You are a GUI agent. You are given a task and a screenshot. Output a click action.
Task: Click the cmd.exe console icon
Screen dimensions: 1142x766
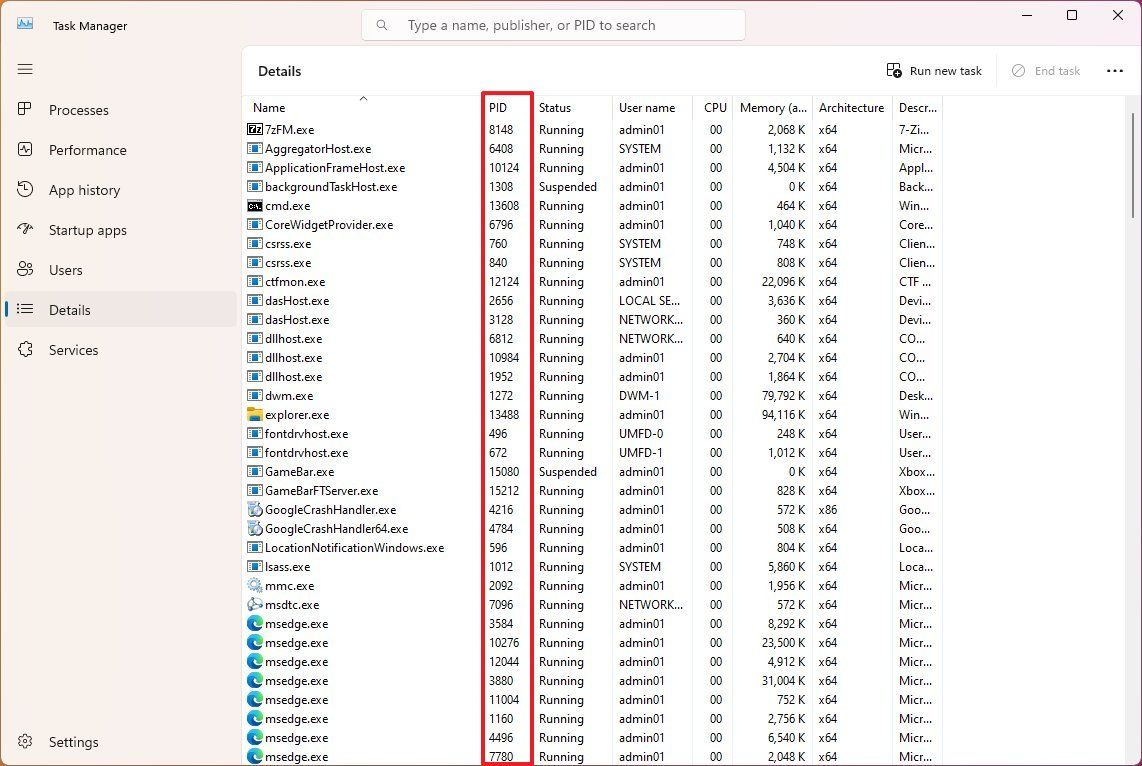[x=253, y=206]
